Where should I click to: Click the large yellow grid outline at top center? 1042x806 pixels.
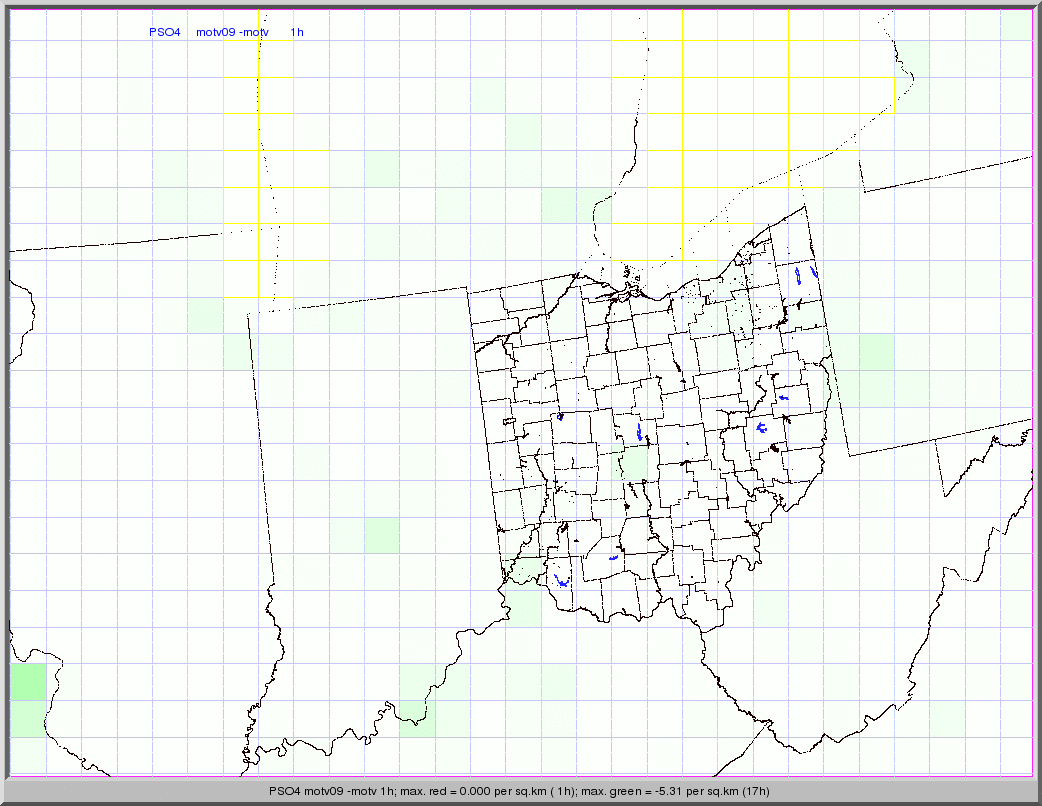click(x=735, y=150)
